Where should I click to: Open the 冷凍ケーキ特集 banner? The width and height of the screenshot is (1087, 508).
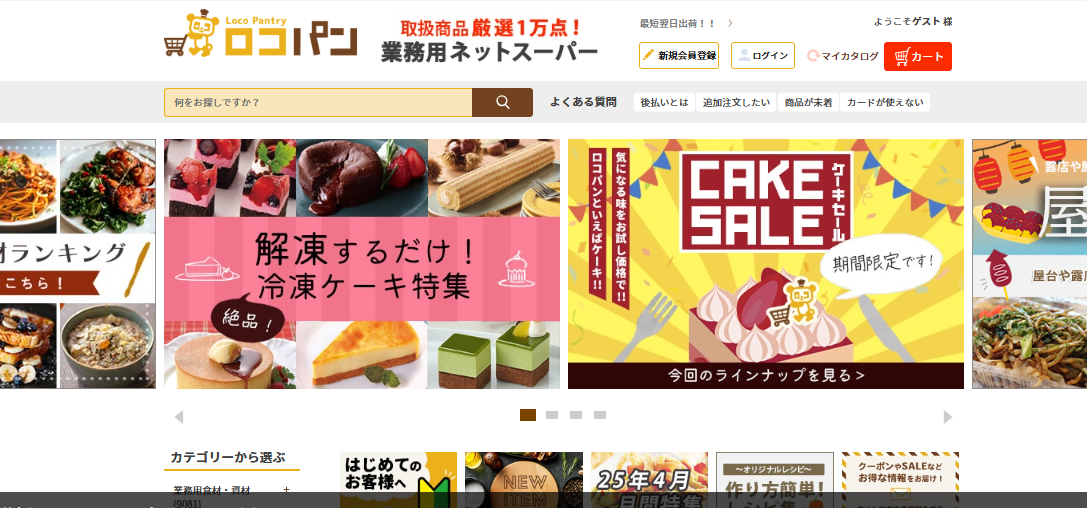[x=362, y=264]
